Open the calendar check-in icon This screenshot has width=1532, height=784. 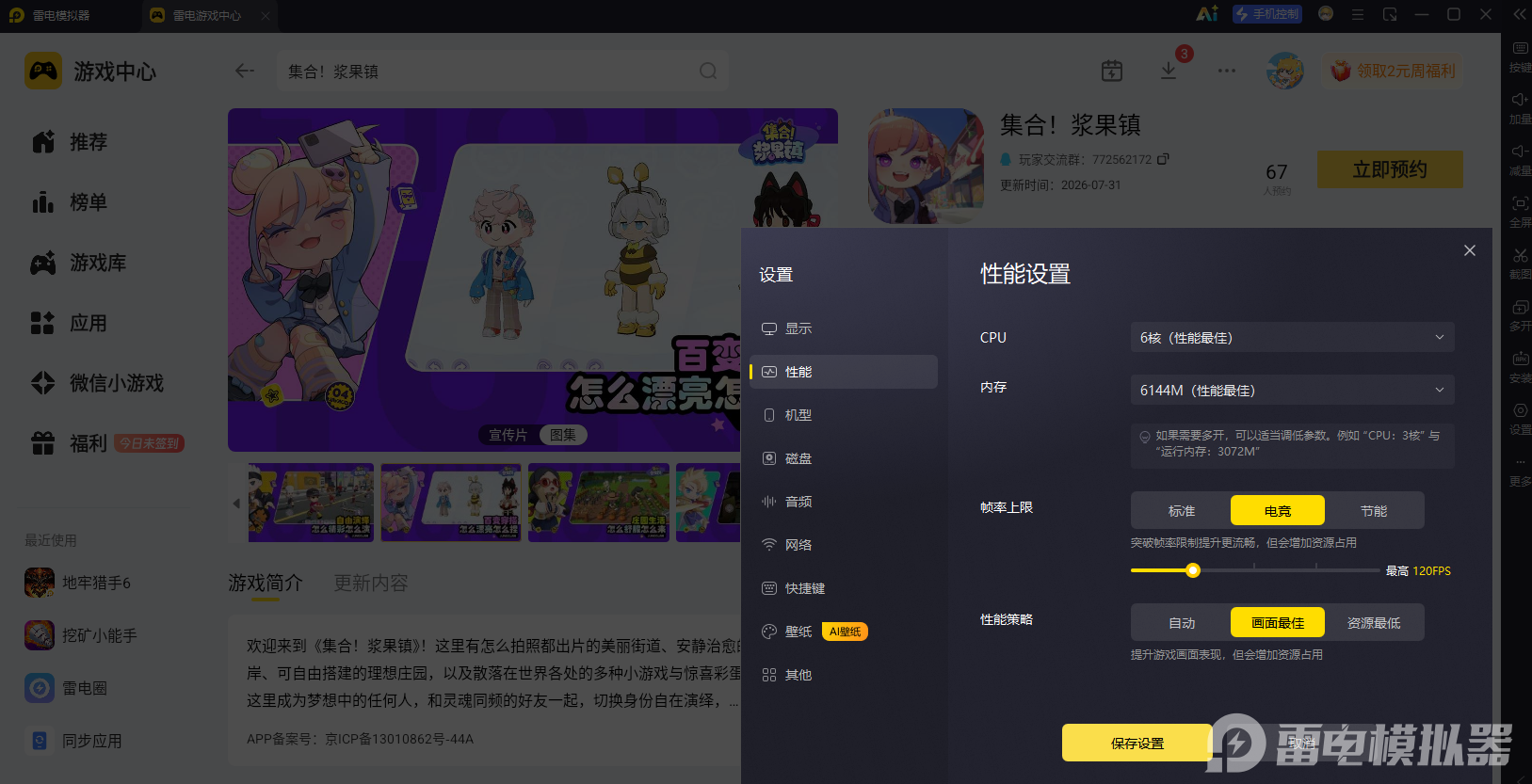[1112, 71]
